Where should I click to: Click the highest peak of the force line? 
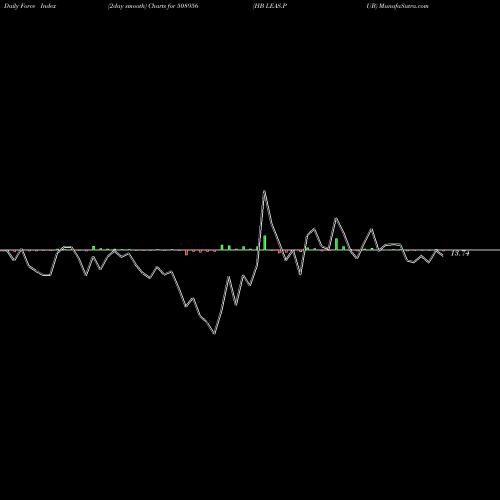(x=264, y=191)
